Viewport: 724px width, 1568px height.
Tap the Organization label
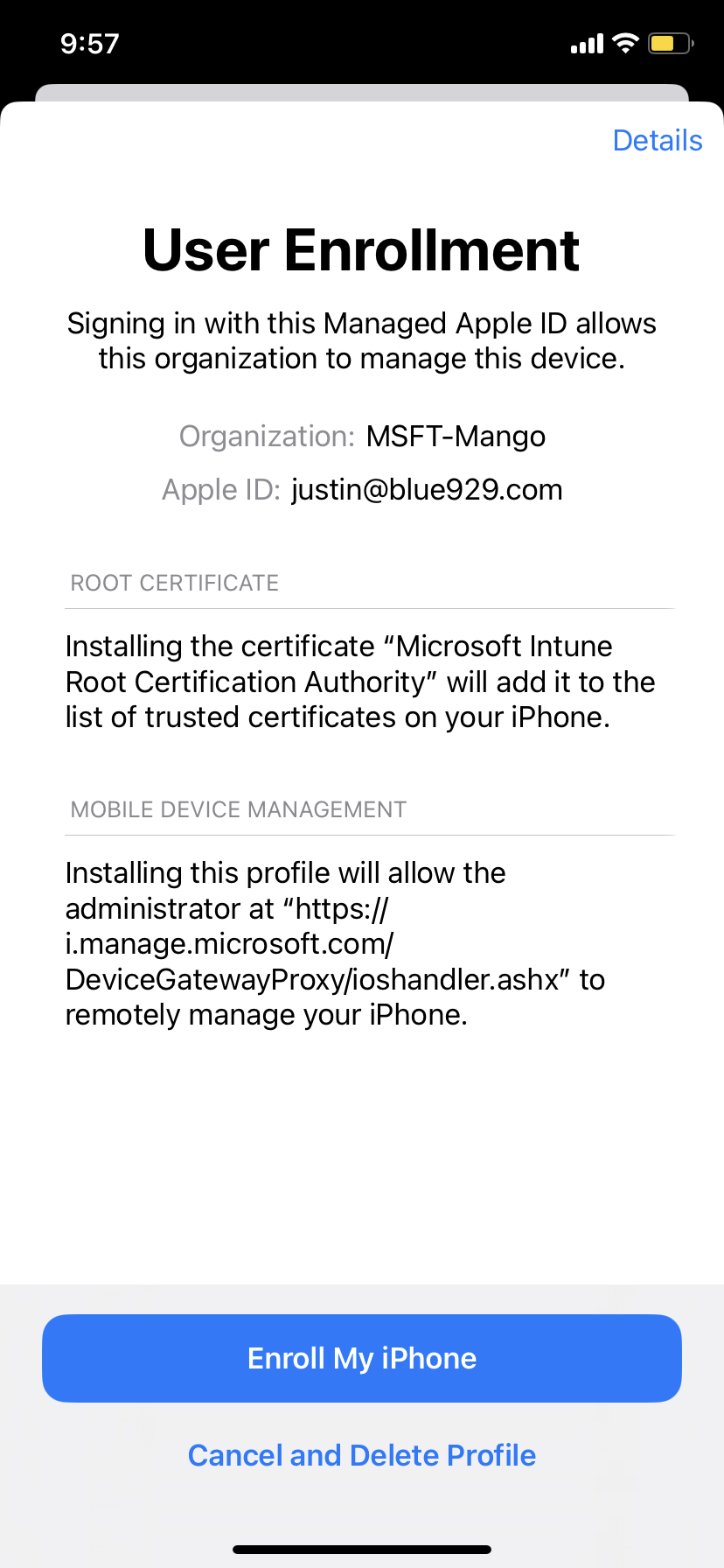[x=267, y=436]
